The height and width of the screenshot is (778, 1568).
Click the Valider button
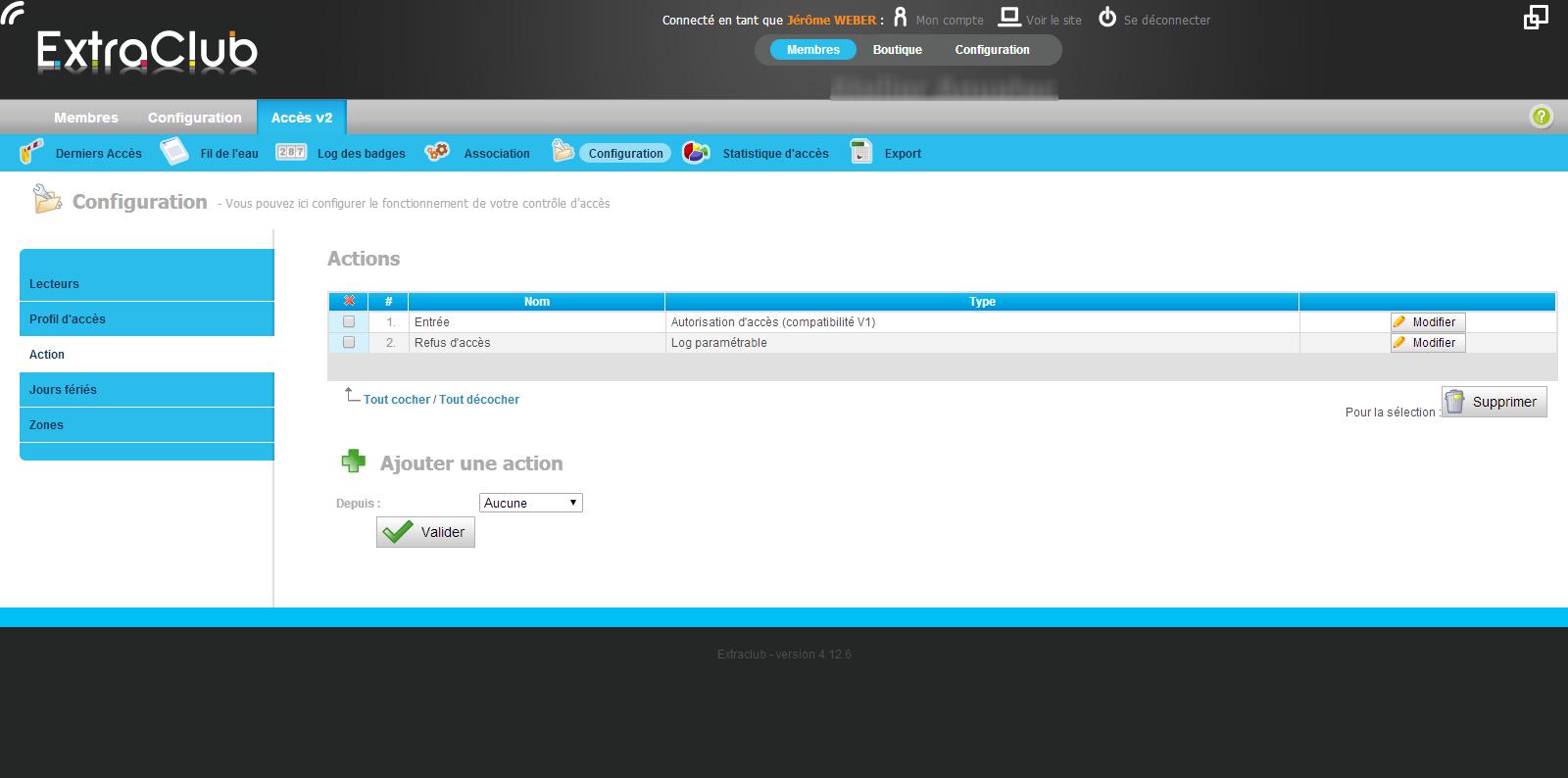[425, 532]
